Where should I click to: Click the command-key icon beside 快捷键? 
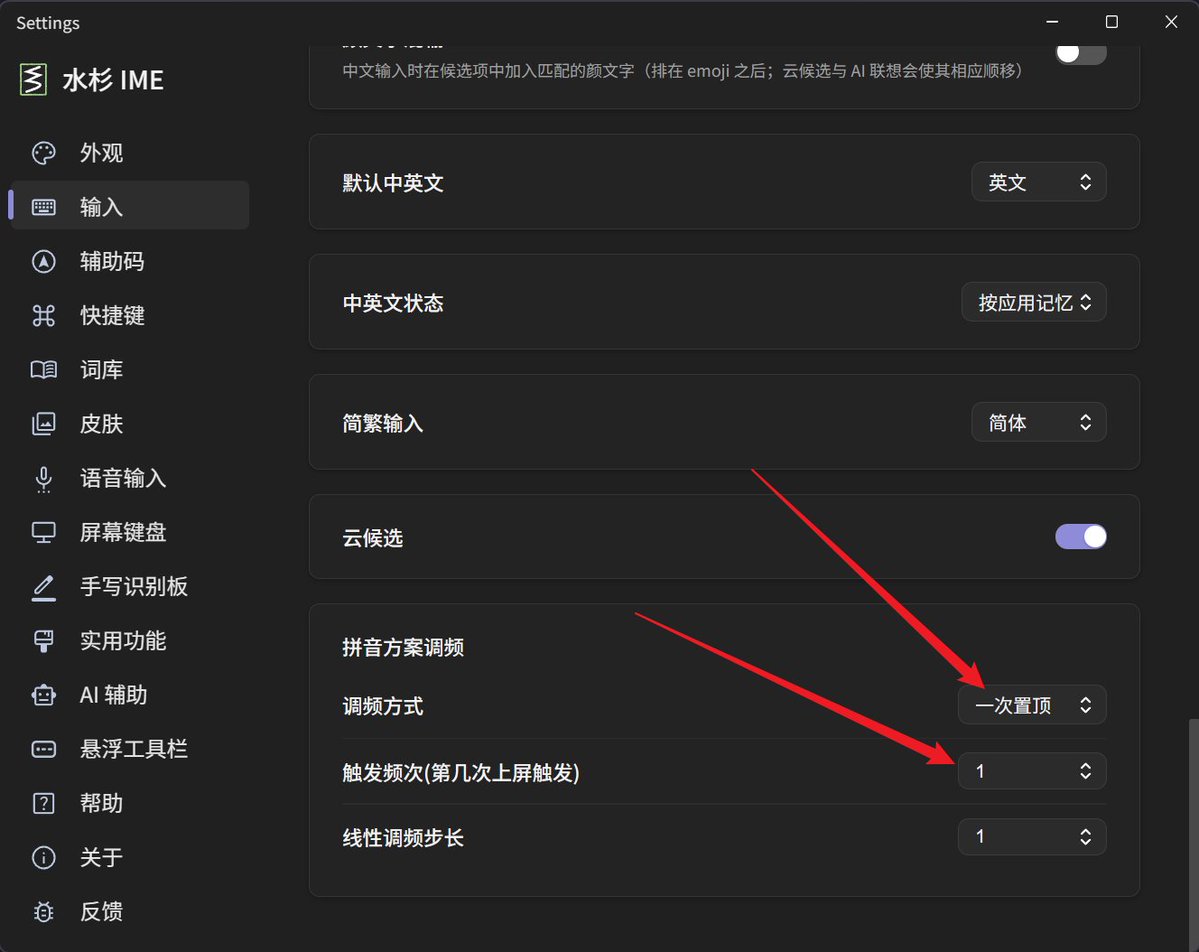(44, 316)
